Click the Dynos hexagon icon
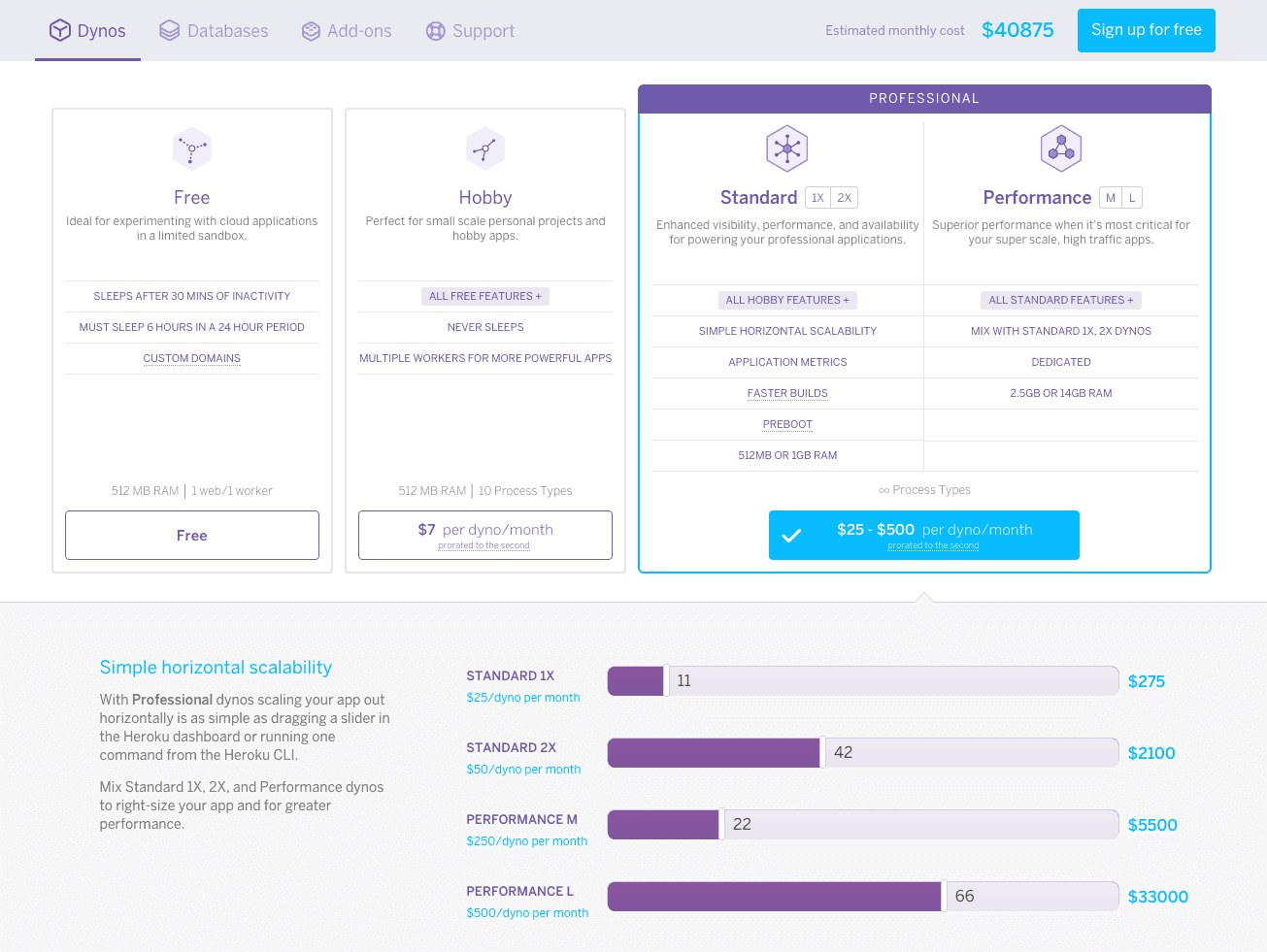The image size is (1267, 952). [60, 30]
